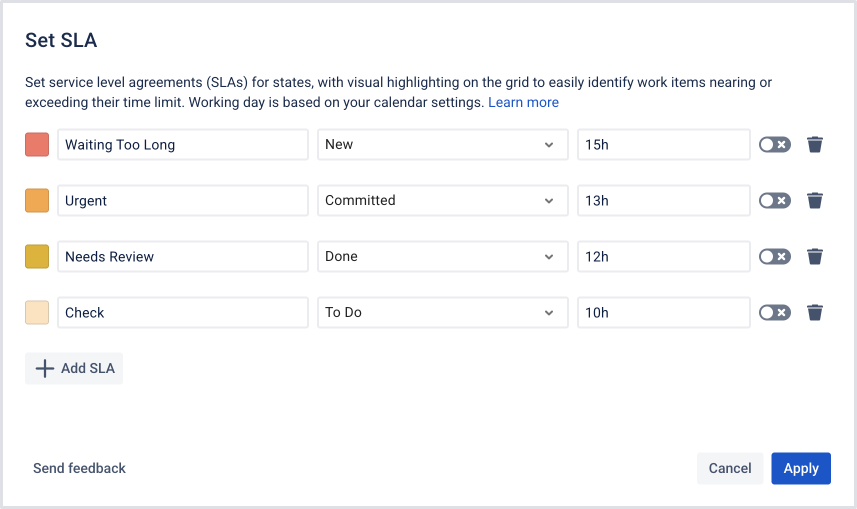Click the Send feedback link
Screen dimensions: 857x509
pos(79,468)
